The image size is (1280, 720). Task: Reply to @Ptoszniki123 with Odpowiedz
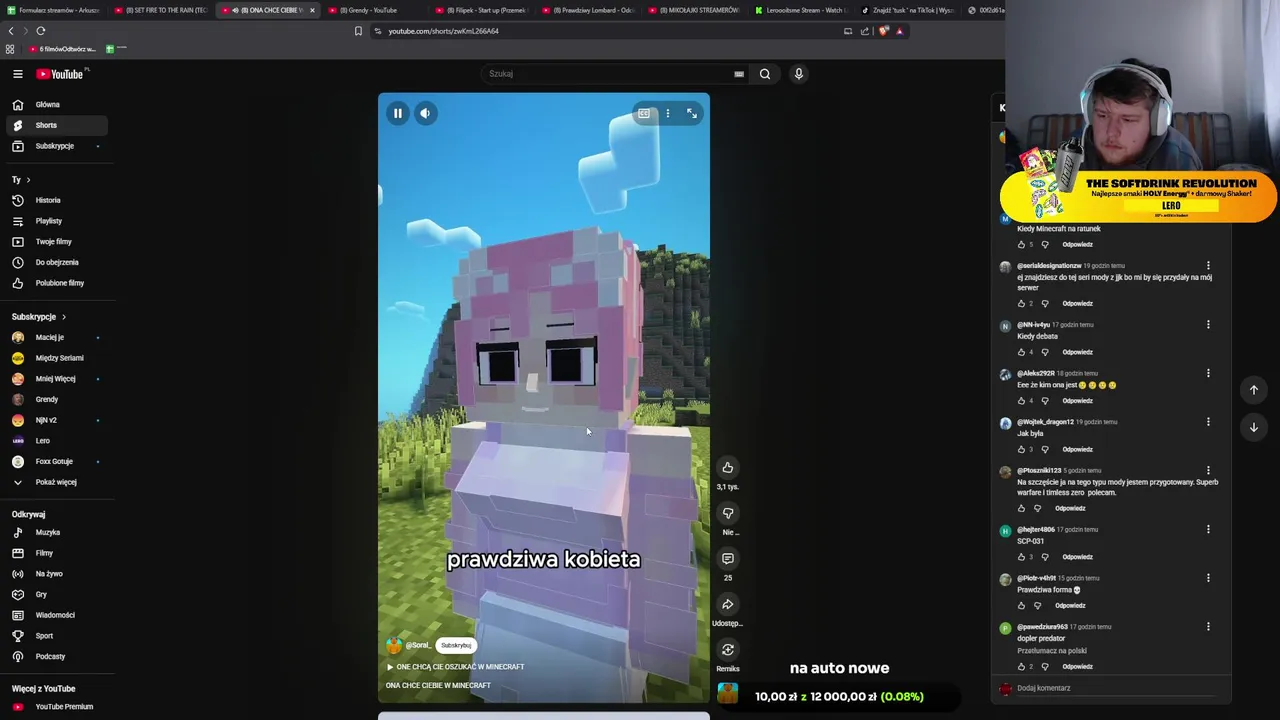[1070, 508]
